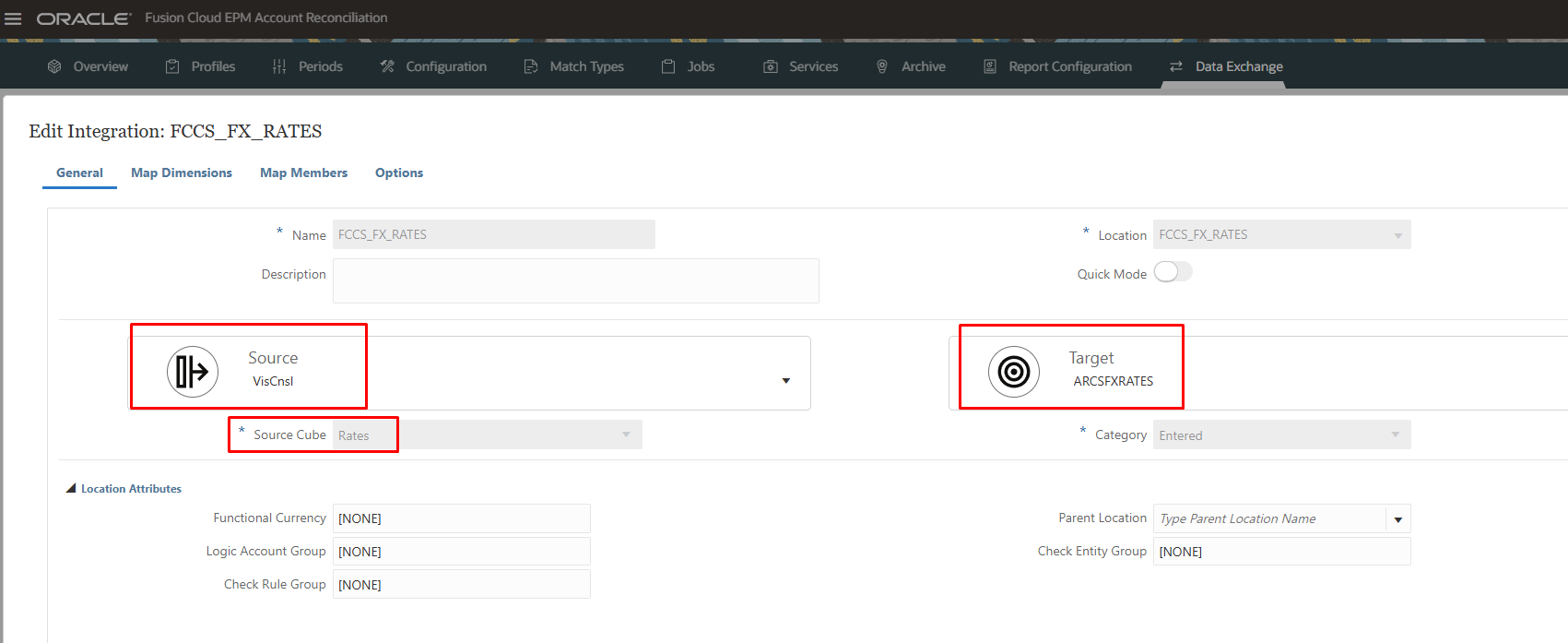Viewport: 1568px width, 643px height.
Task: Click the Source Cube label
Action: (x=289, y=435)
